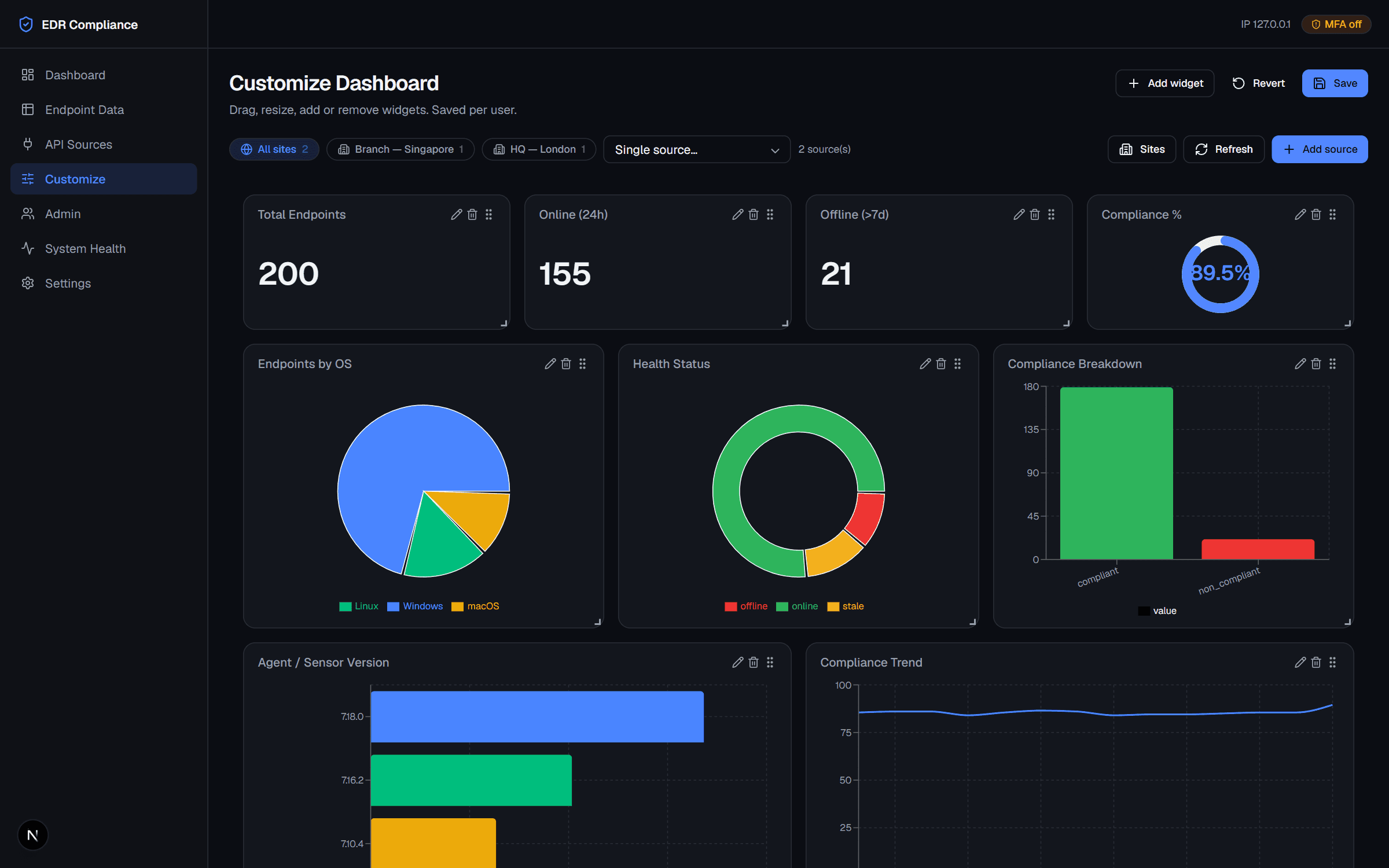Click the non_compliant red bar
Viewport: 1389px width, 868px height.
coord(1258,549)
